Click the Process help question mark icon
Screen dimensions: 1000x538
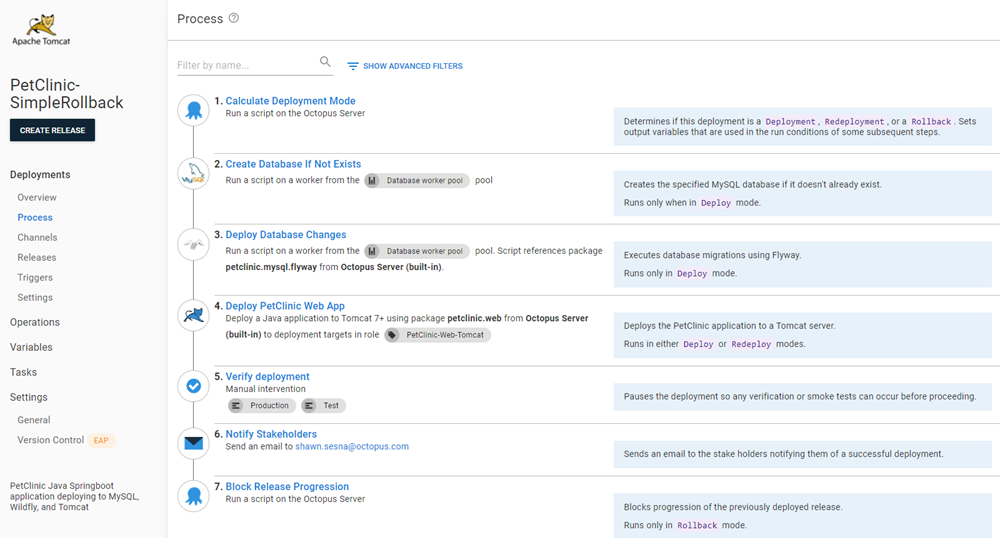tap(234, 18)
